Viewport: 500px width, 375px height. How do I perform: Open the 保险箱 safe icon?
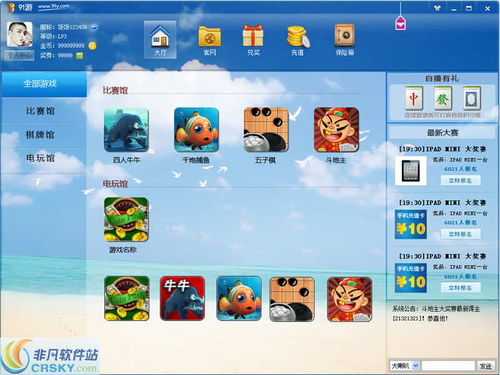click(345, 40)
